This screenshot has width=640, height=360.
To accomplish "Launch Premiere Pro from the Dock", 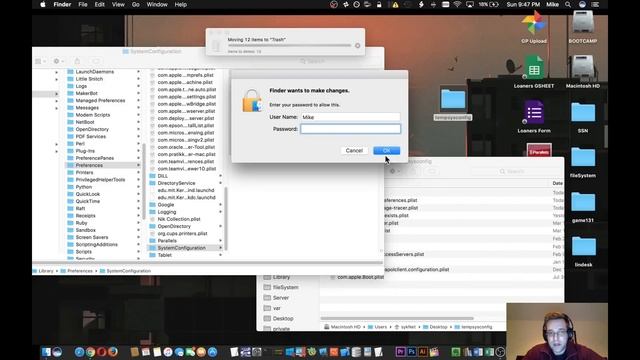I will click(400, 352).
